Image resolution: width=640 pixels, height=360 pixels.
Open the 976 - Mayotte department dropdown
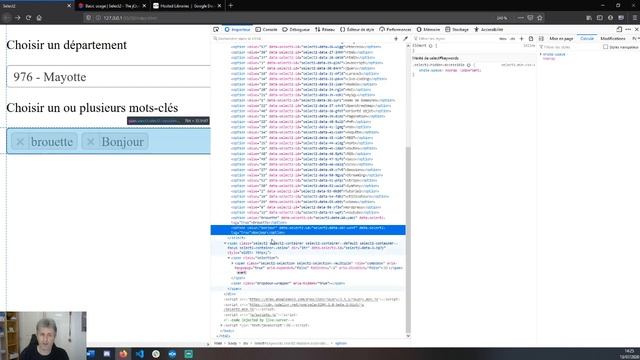(x=109, y=76)
